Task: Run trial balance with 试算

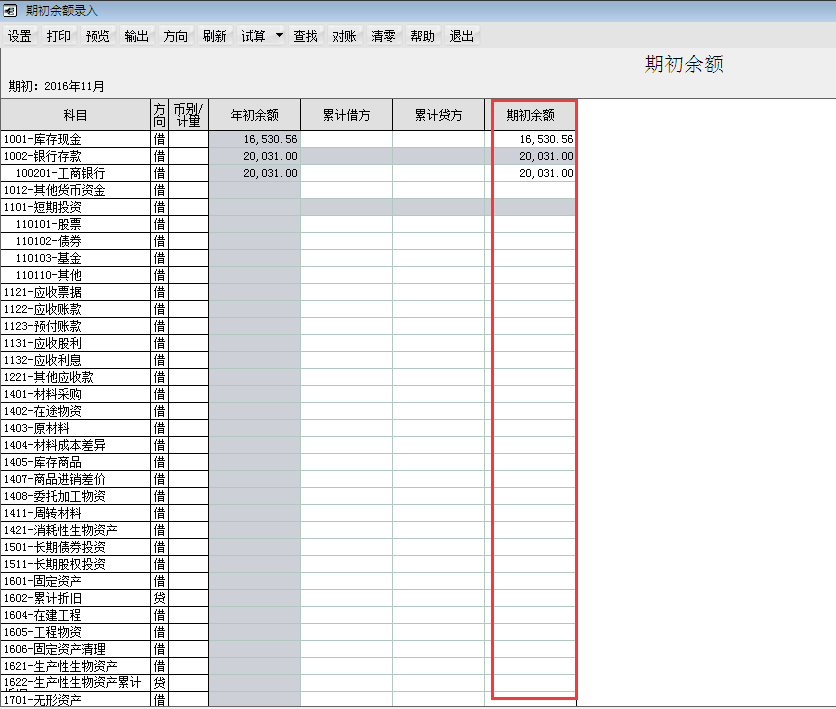Action: pos(250,35)
